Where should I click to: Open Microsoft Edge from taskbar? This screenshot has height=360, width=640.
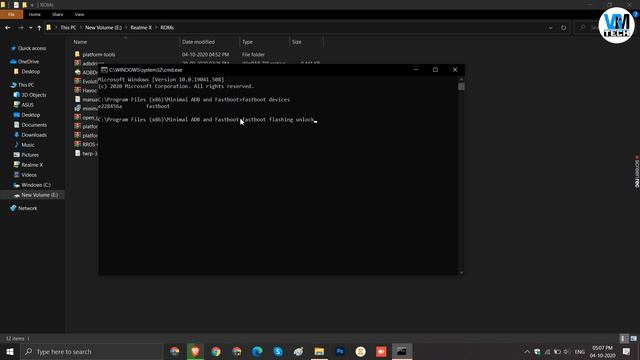(257, 351)
